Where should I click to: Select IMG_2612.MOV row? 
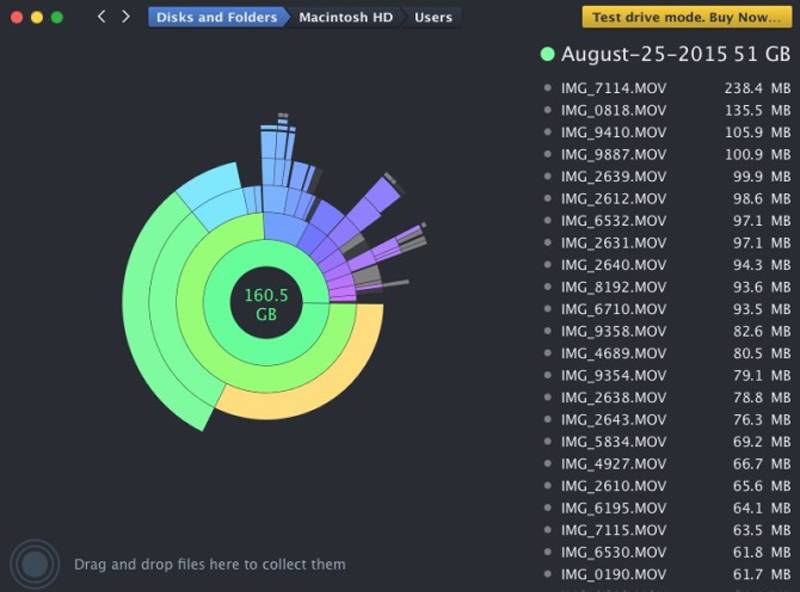point(667,199)
